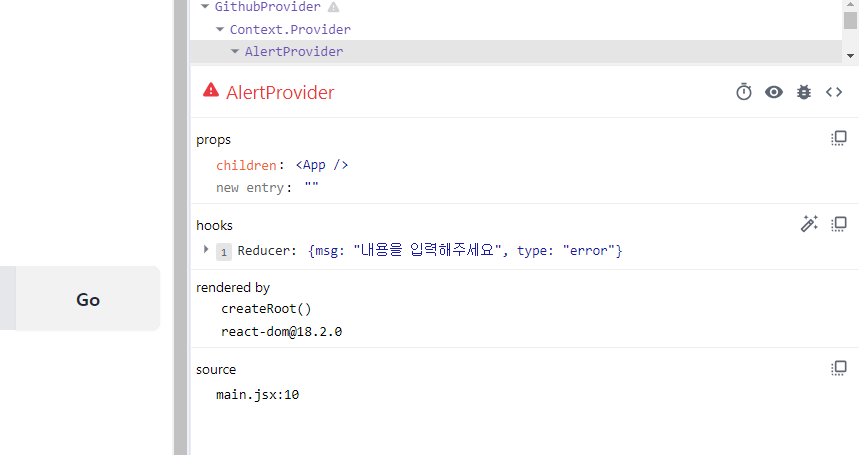Click the AlertProvider heading text
Viewport: 859px width, 455px height.
[x=280, y=93]
